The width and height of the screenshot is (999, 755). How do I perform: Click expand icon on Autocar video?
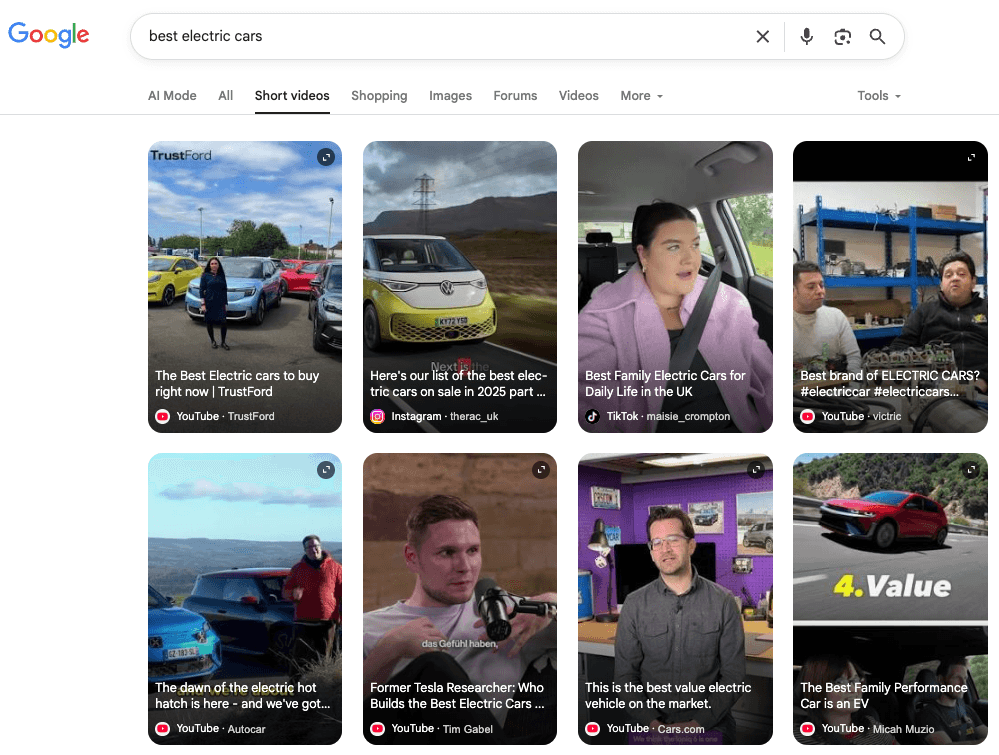325,469
